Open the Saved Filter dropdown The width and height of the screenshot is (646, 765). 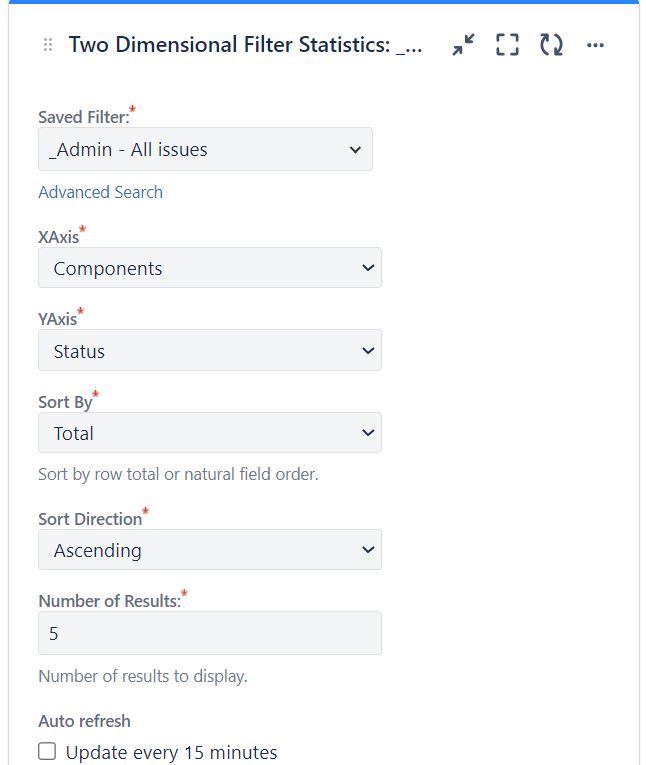205,149
